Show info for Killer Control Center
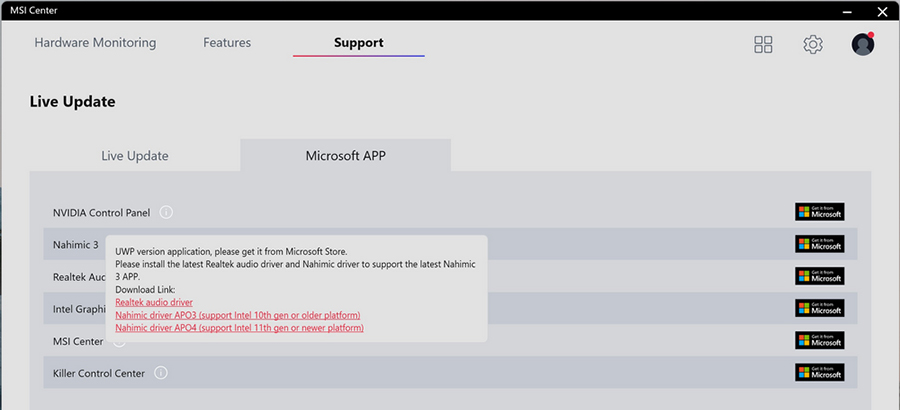 161,373
